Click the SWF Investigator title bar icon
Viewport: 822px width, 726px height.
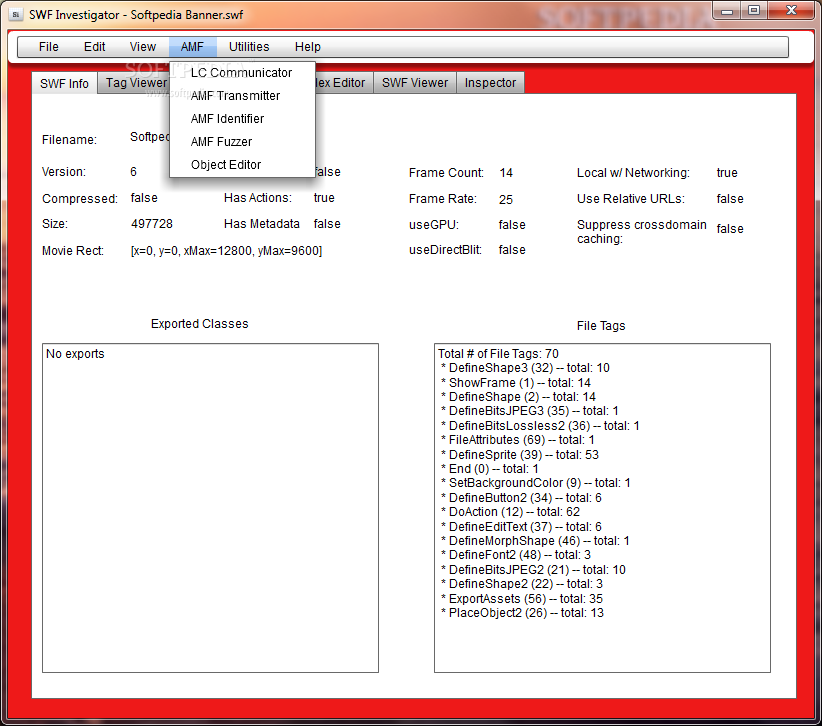pyautogui.click(x=16, y=15)
